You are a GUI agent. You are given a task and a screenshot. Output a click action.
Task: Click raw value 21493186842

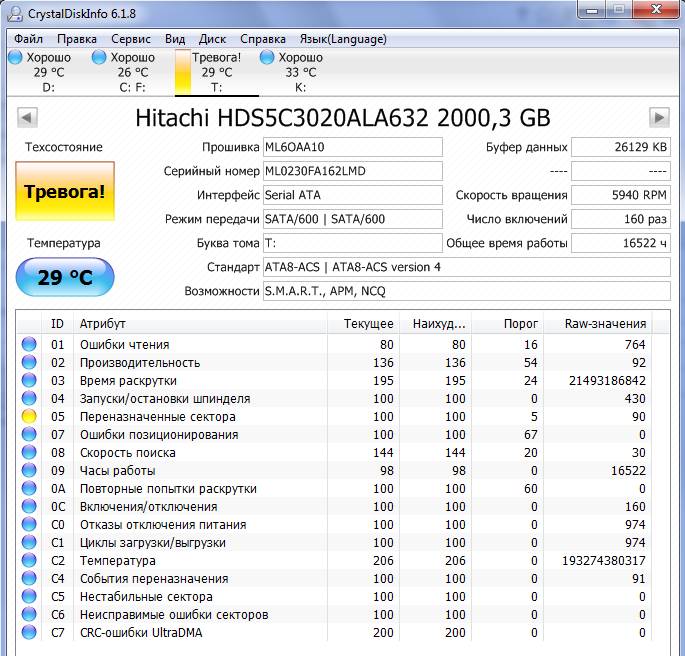[607, 380]
